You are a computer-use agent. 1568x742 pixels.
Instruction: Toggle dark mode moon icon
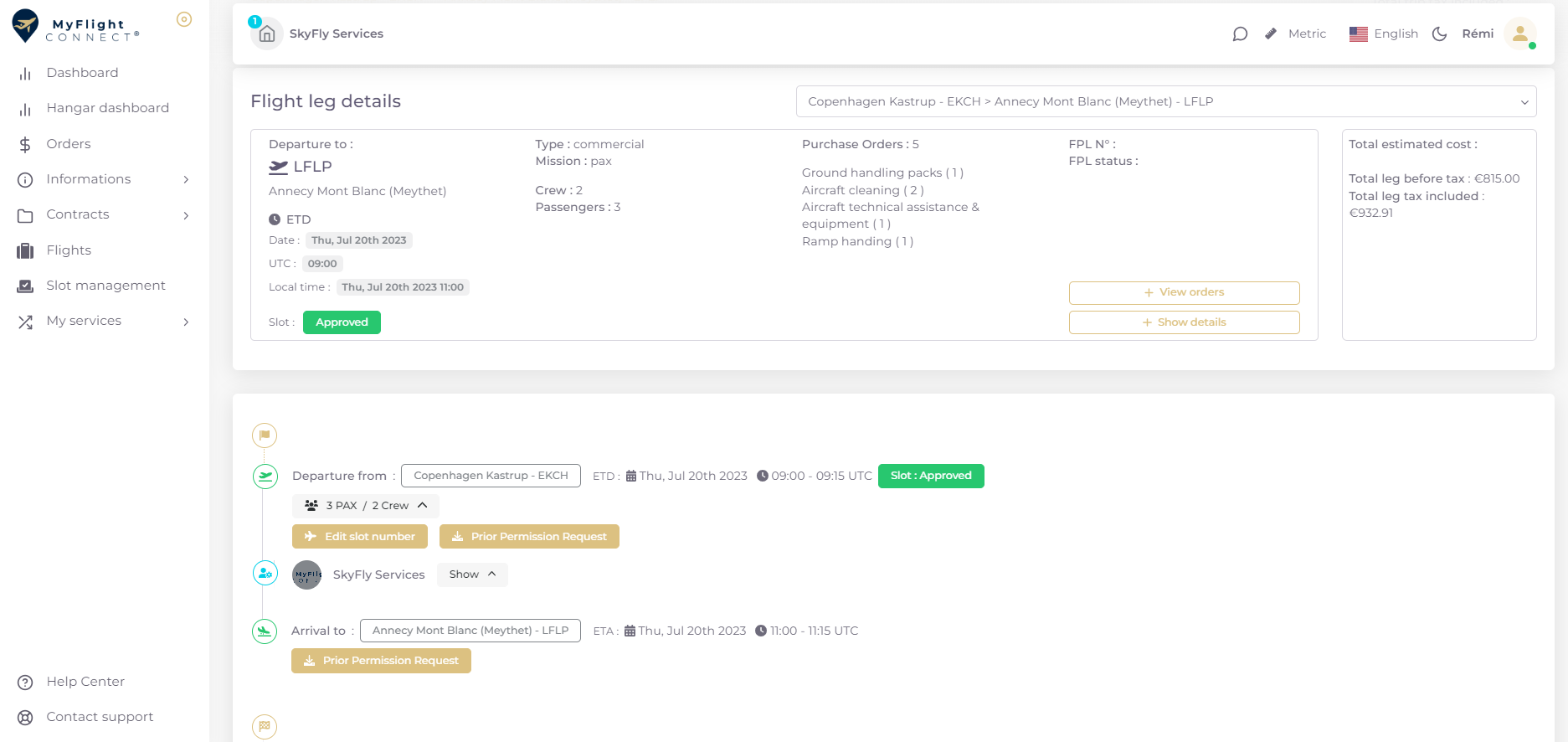(1439, 34)
